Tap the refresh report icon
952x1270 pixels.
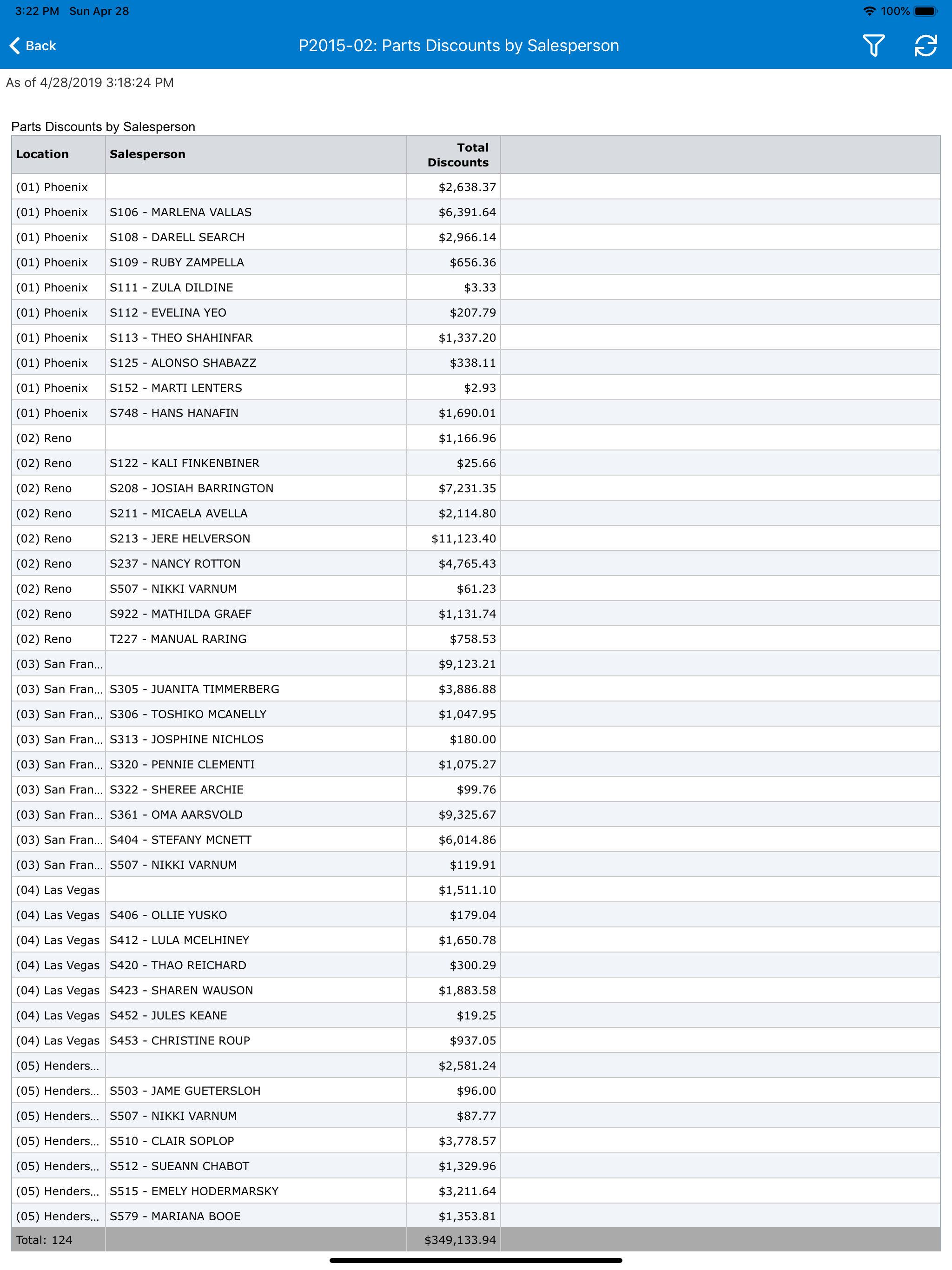click(x=926, y=46)
